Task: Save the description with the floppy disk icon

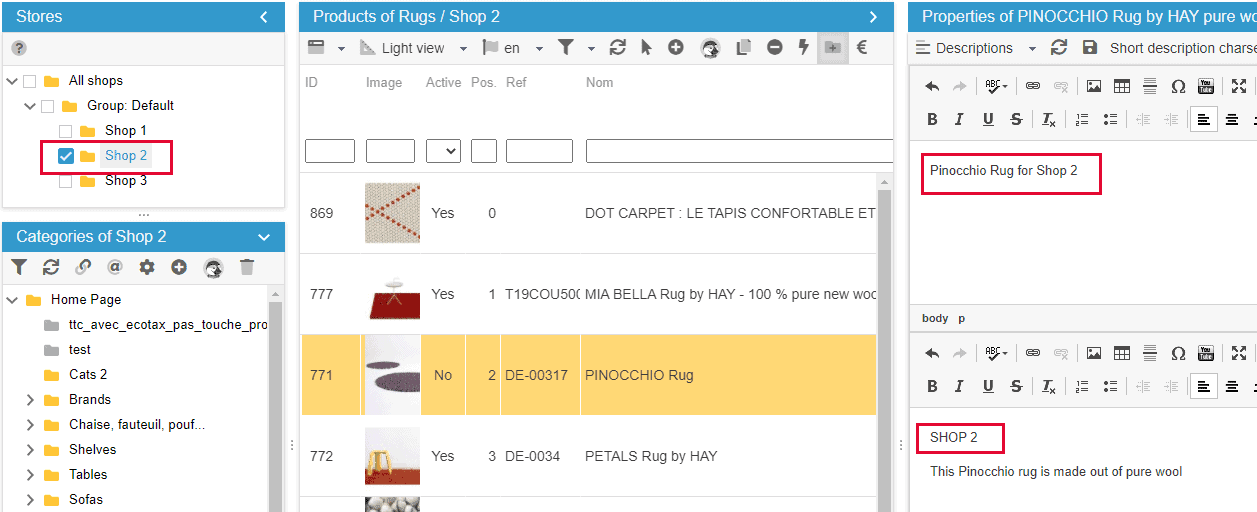Action: coord(1090,48)
